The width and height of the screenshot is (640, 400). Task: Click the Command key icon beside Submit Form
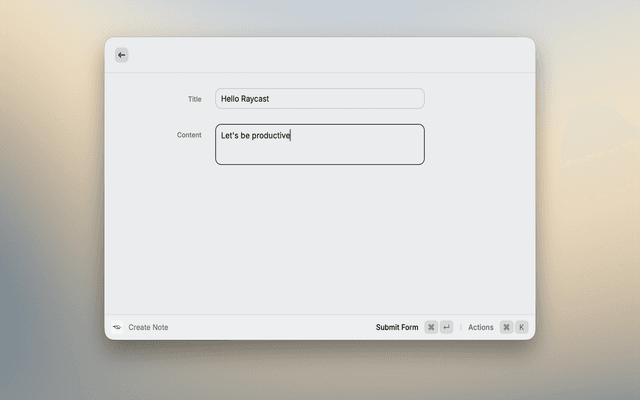pos(431,327)
